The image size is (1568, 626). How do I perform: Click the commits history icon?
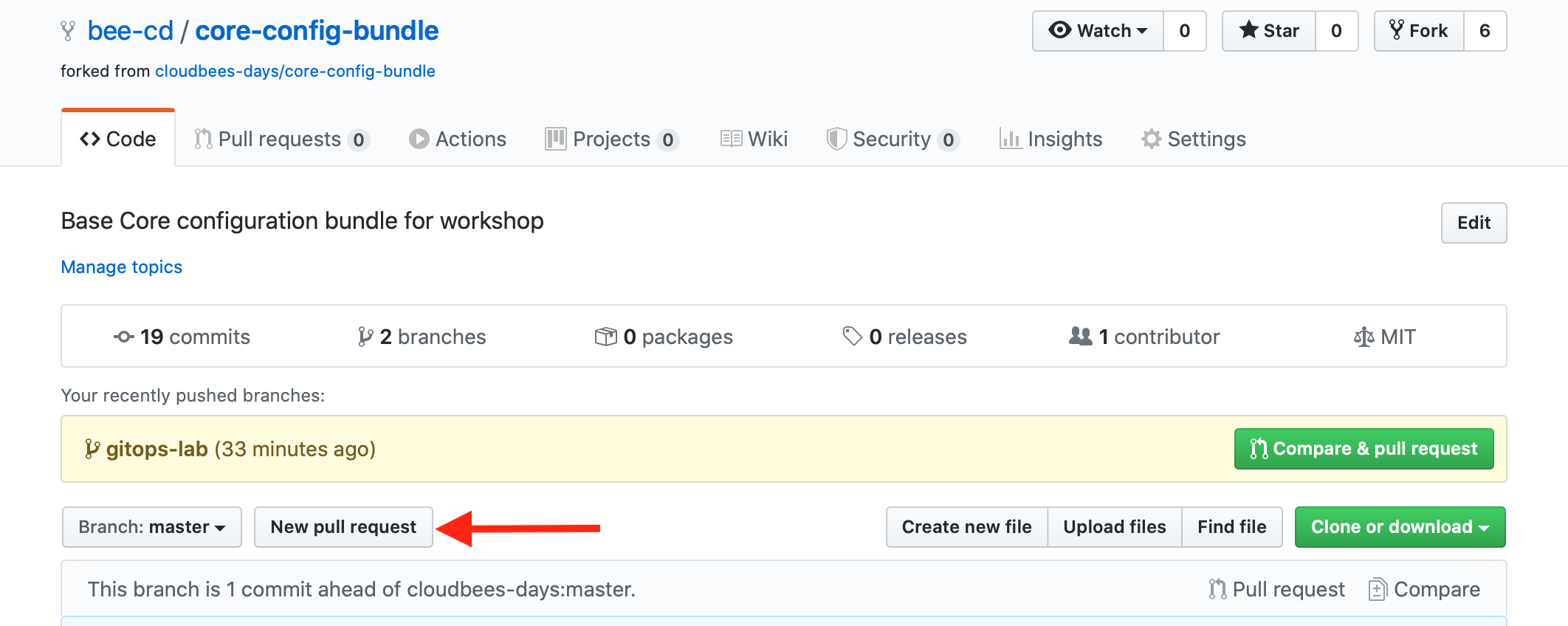(x=123, y=337)
